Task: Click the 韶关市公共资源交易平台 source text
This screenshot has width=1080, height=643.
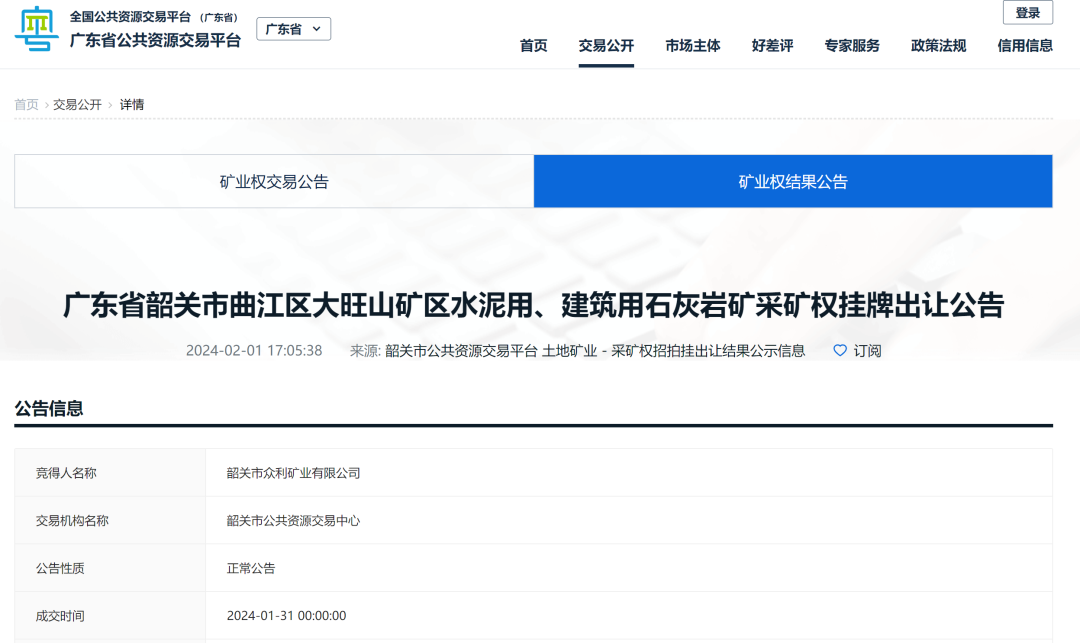Action: click(x=461, y=351)
